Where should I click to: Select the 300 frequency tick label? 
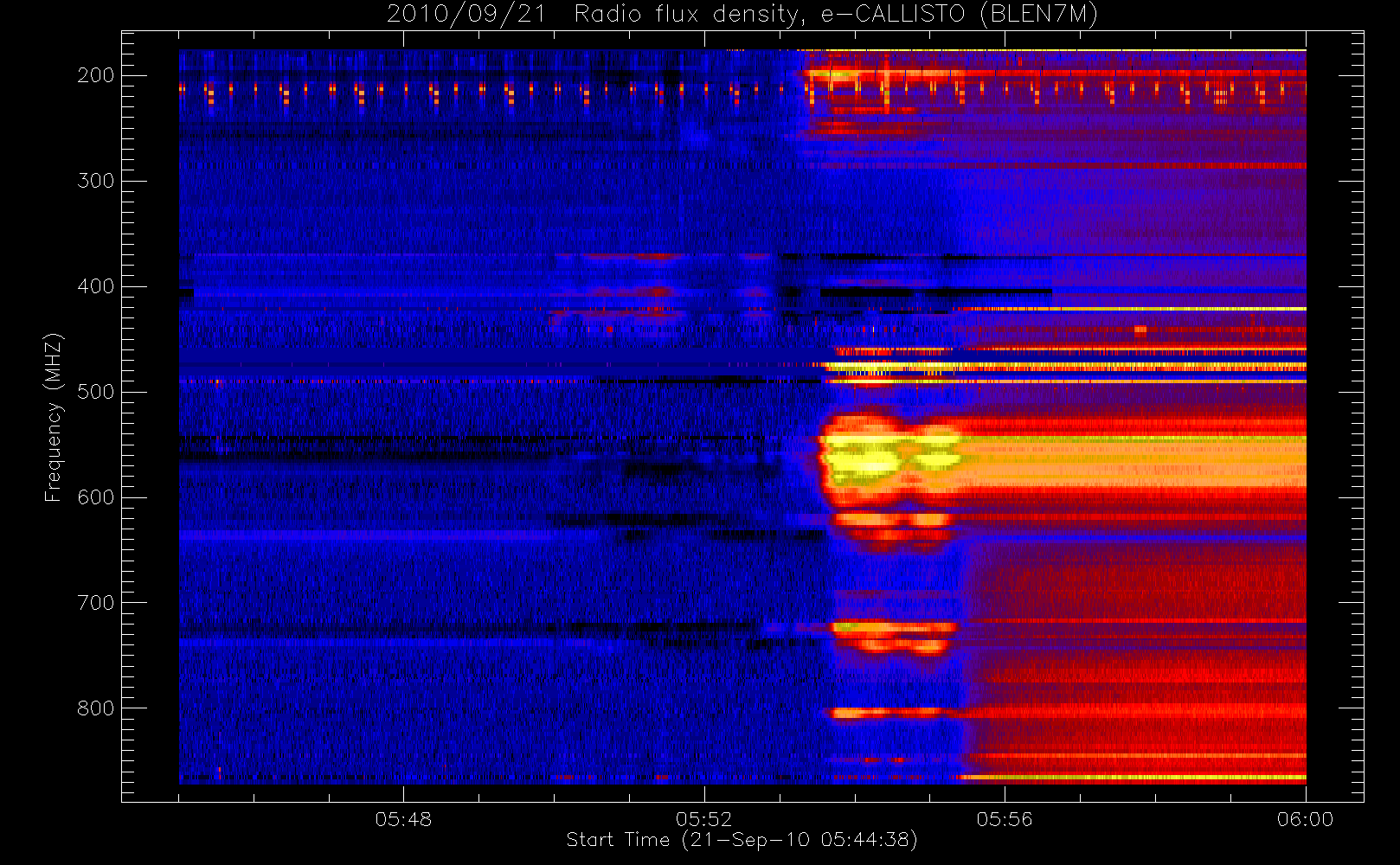(96, 181)
